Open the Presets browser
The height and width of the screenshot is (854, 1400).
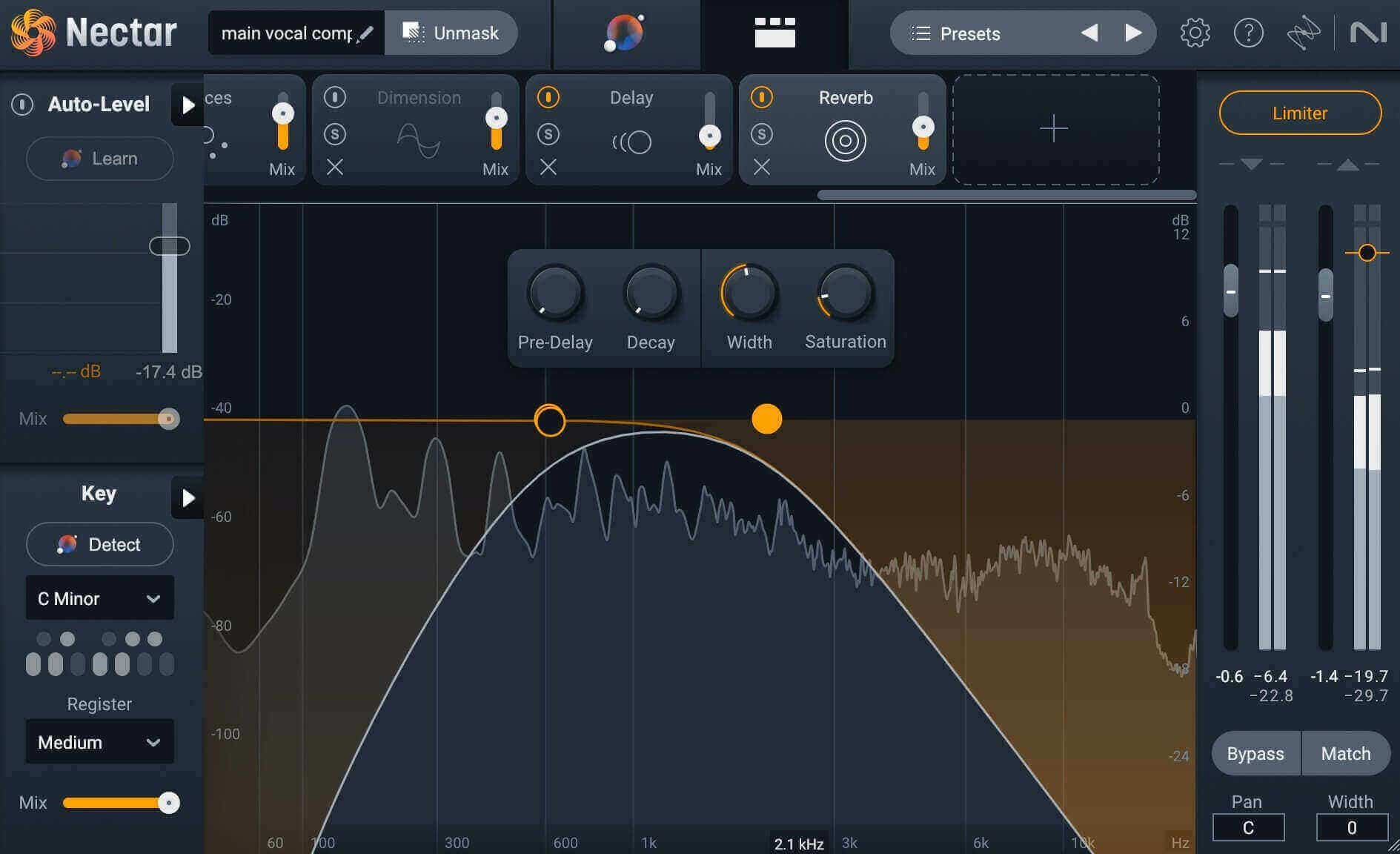pos(969,33)
